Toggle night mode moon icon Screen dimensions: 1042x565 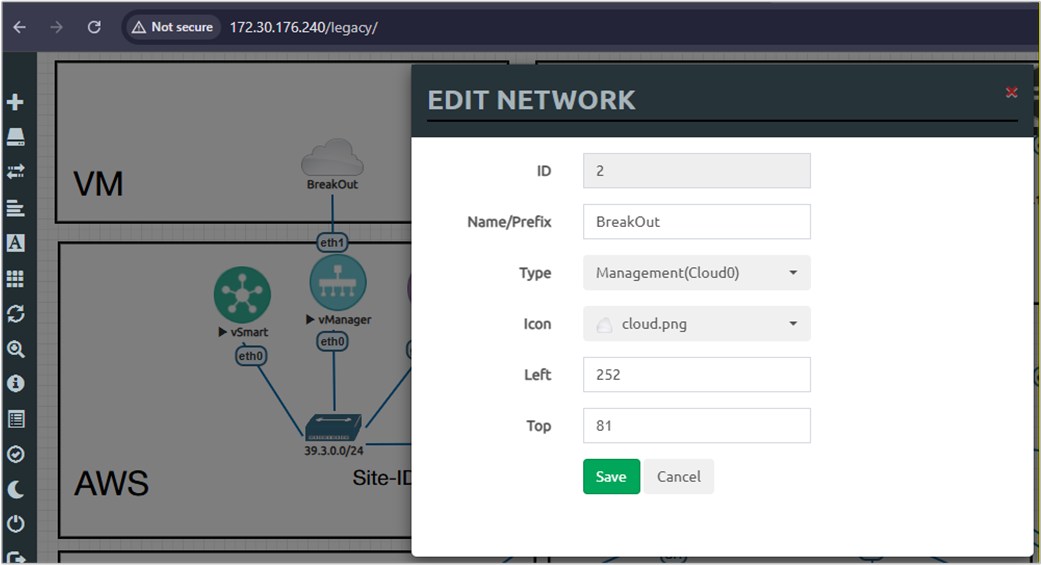point(15,489)
